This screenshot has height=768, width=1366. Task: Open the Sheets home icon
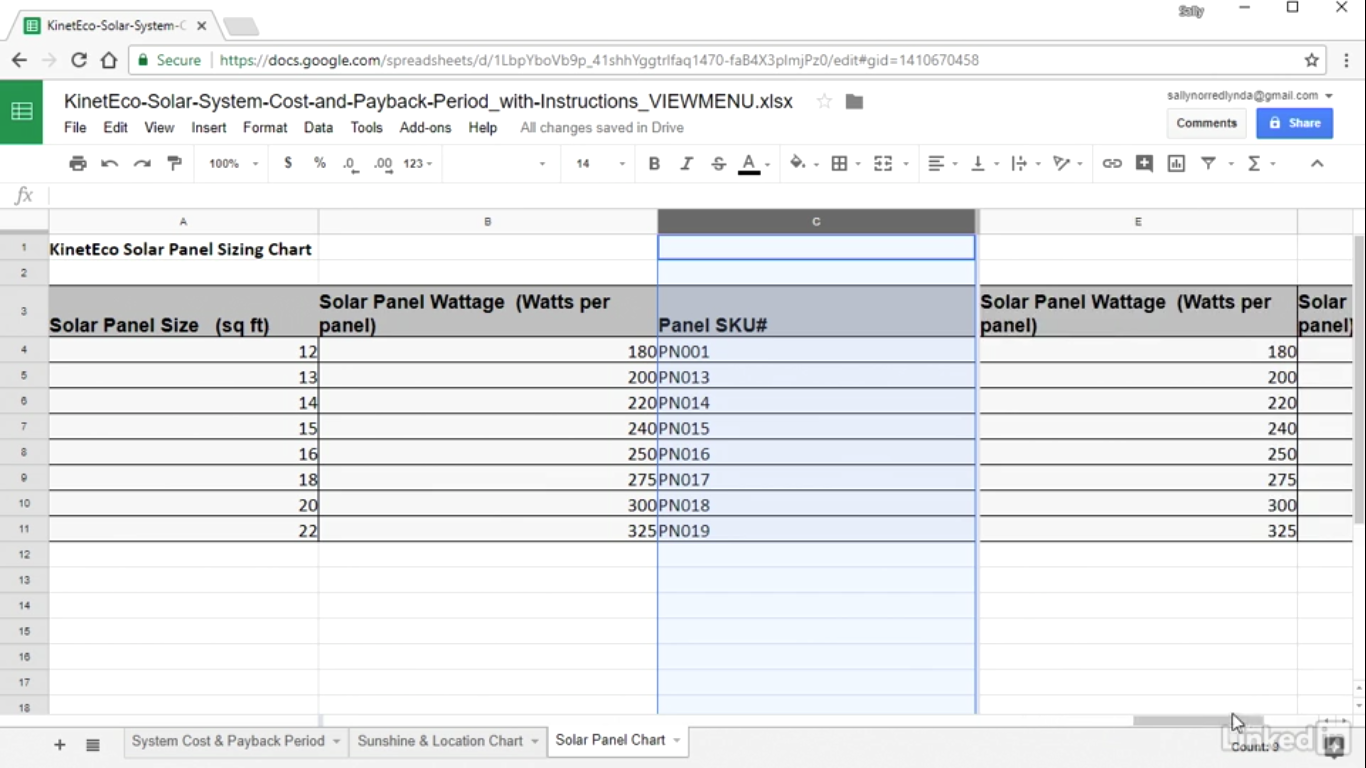point(21,112)
